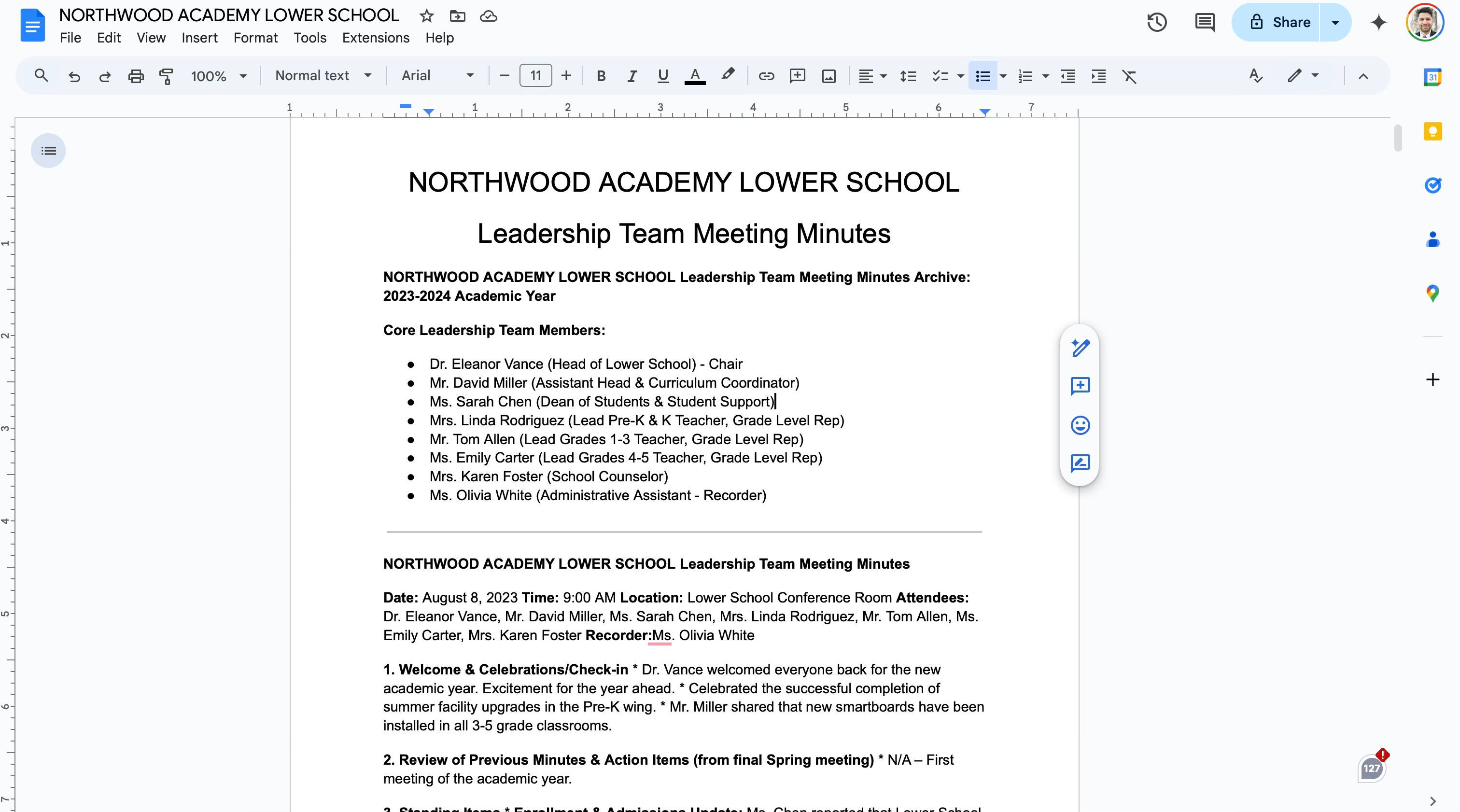Viewport: 1460px width, 812px height.
Task: Toggle italic formatting
Action: (632, 76)
